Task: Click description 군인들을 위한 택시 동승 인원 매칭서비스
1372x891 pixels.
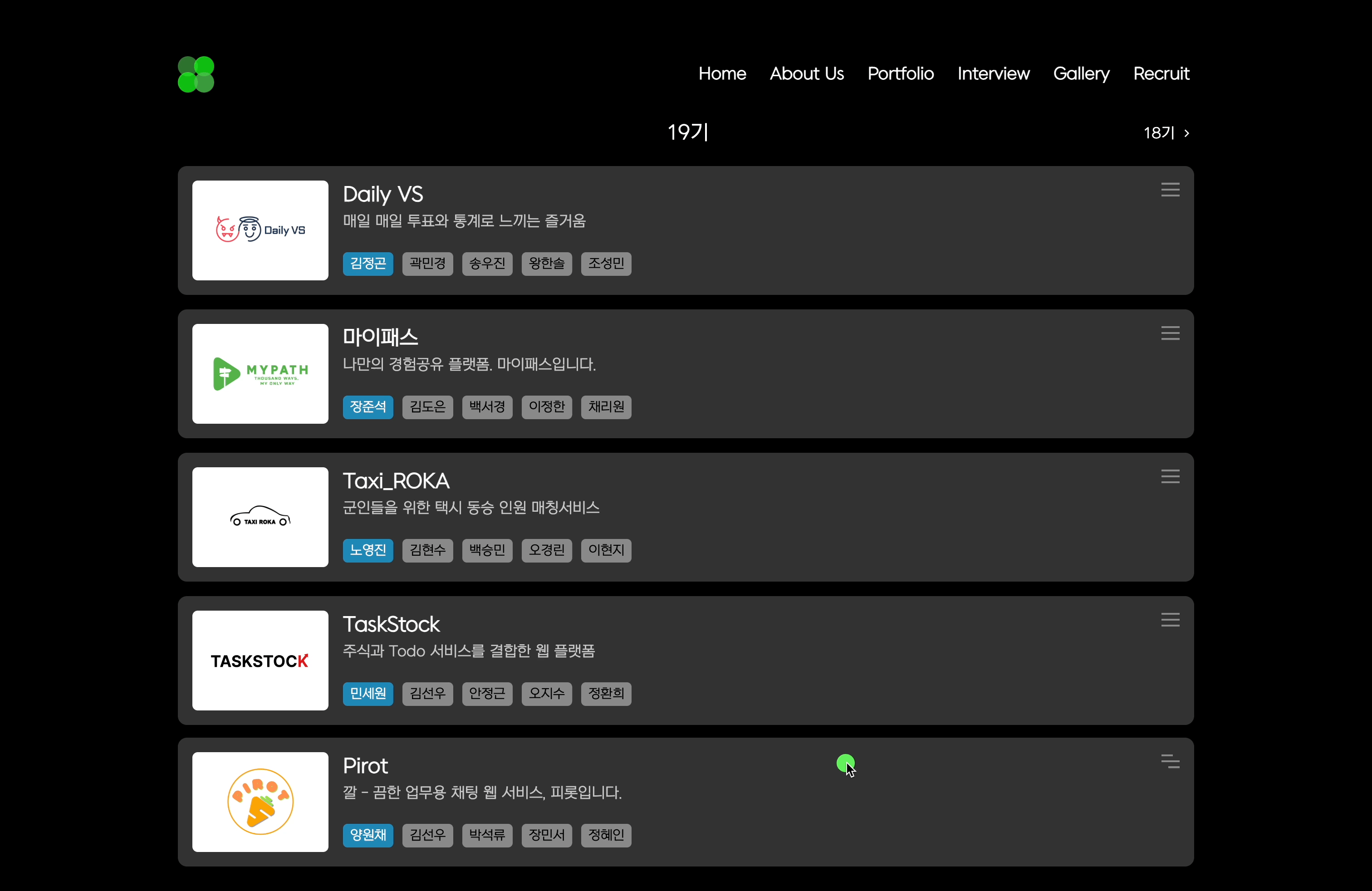Action: [471, 508]
